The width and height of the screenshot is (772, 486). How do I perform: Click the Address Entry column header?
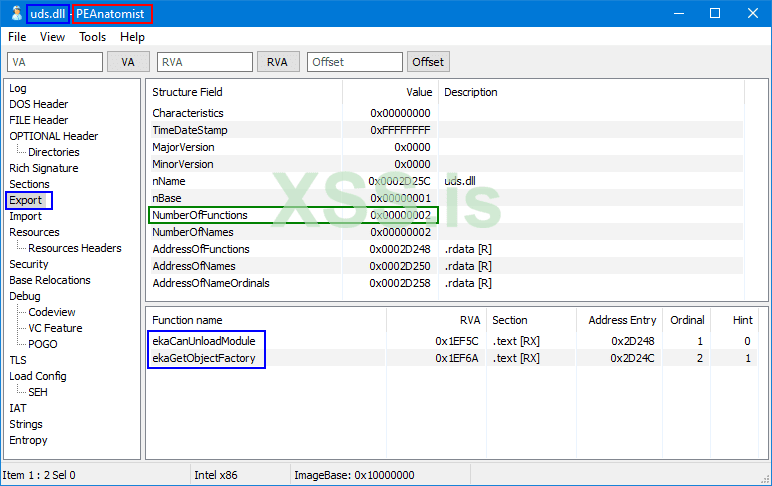(619, 320)
